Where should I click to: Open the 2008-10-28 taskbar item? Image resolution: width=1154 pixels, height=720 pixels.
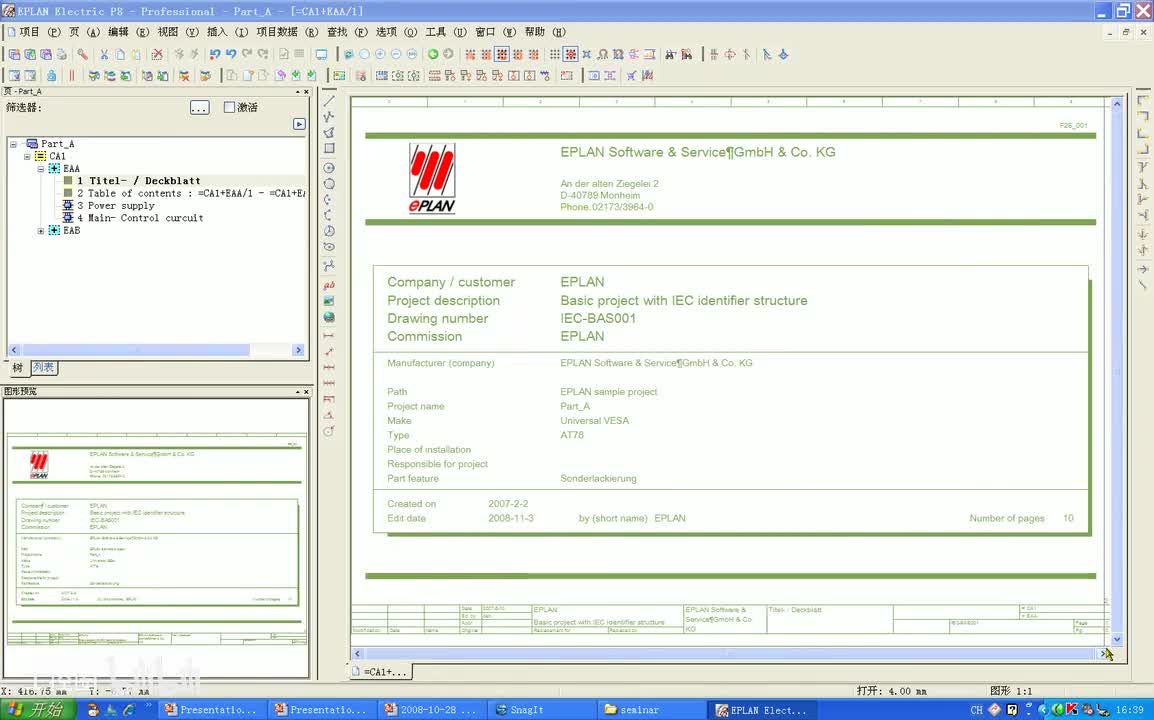coord(431,710)
